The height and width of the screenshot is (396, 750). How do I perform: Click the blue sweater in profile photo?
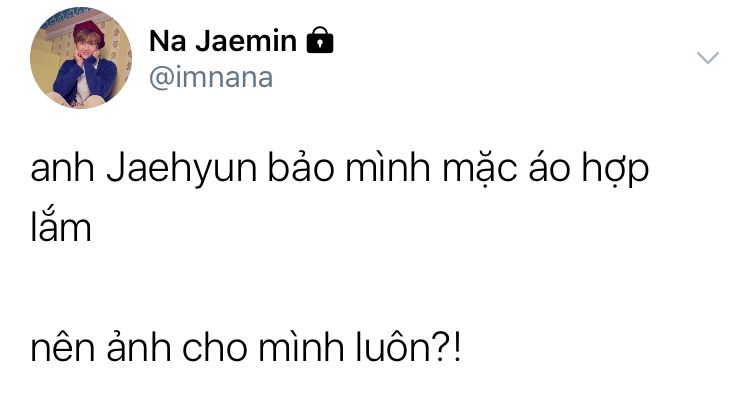[85, 79]
